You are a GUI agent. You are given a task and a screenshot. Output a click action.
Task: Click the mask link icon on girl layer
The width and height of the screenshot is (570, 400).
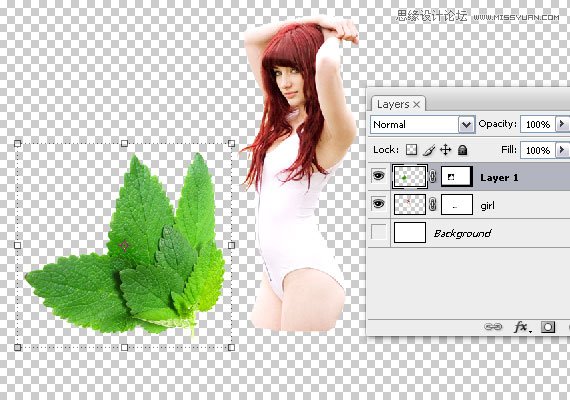pyautogui.click(x=433, y=204)
